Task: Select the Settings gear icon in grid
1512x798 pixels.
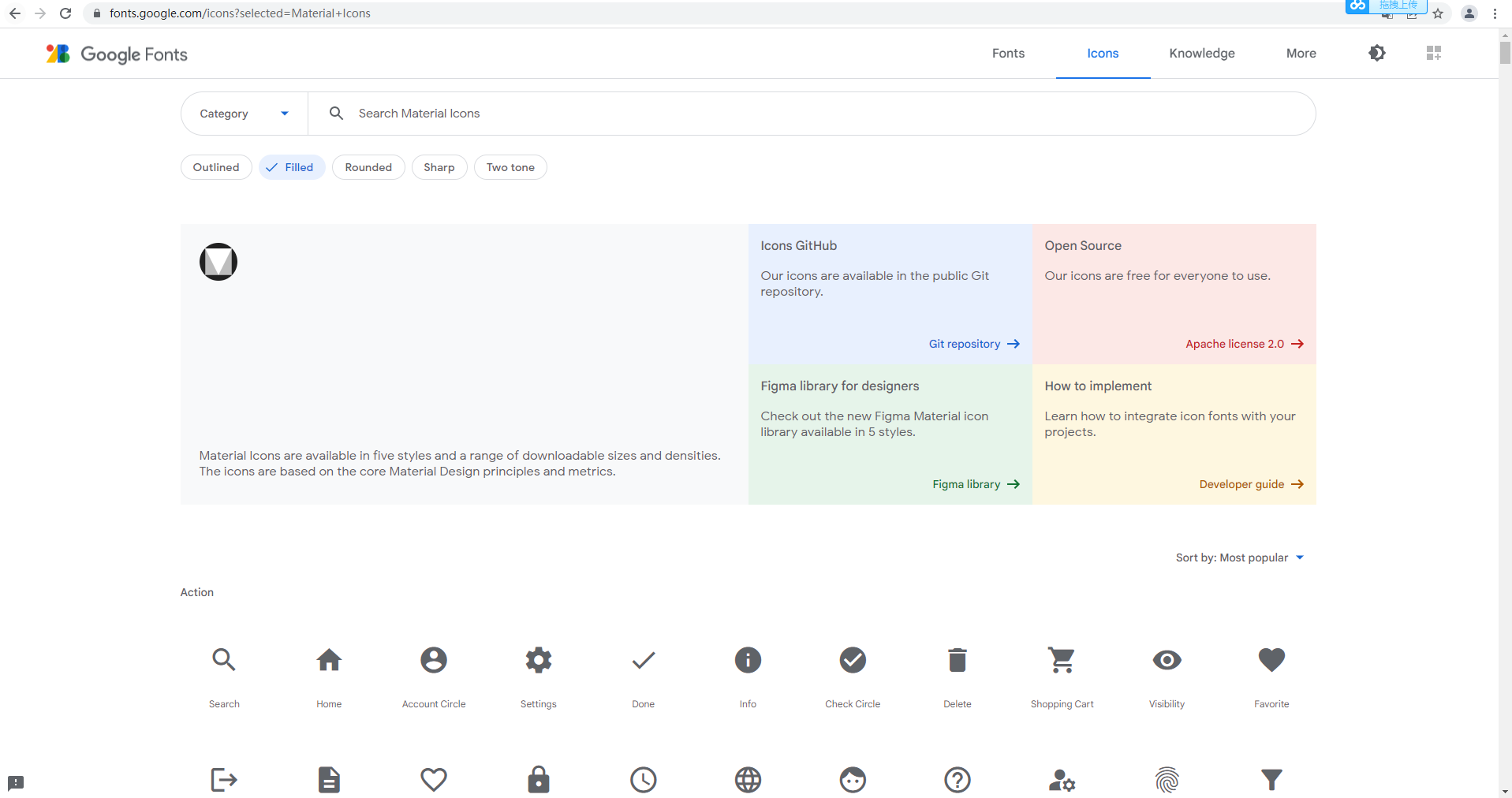Action: (x=539, y=659)
